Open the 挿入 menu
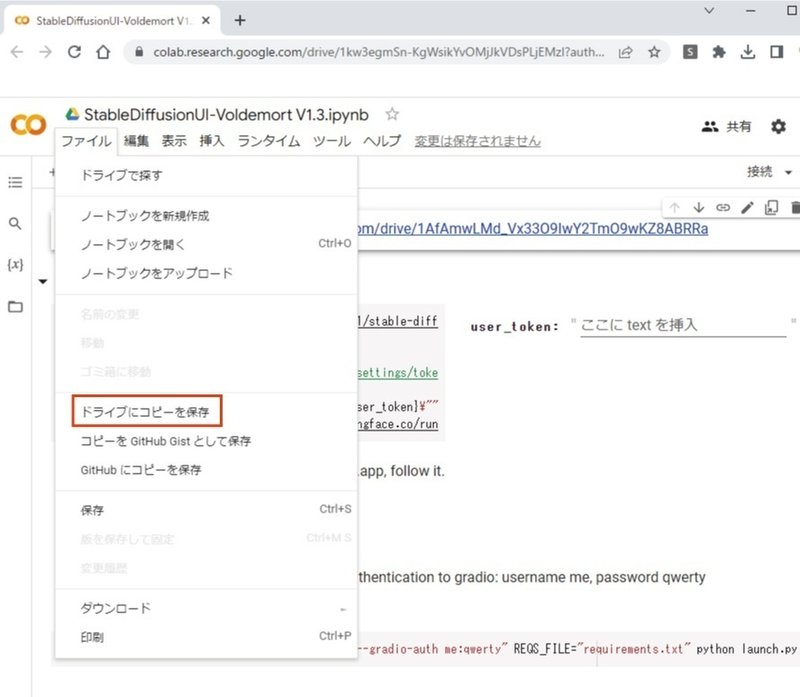This screenshot has width=800, height=697. (x=212, y=141)
